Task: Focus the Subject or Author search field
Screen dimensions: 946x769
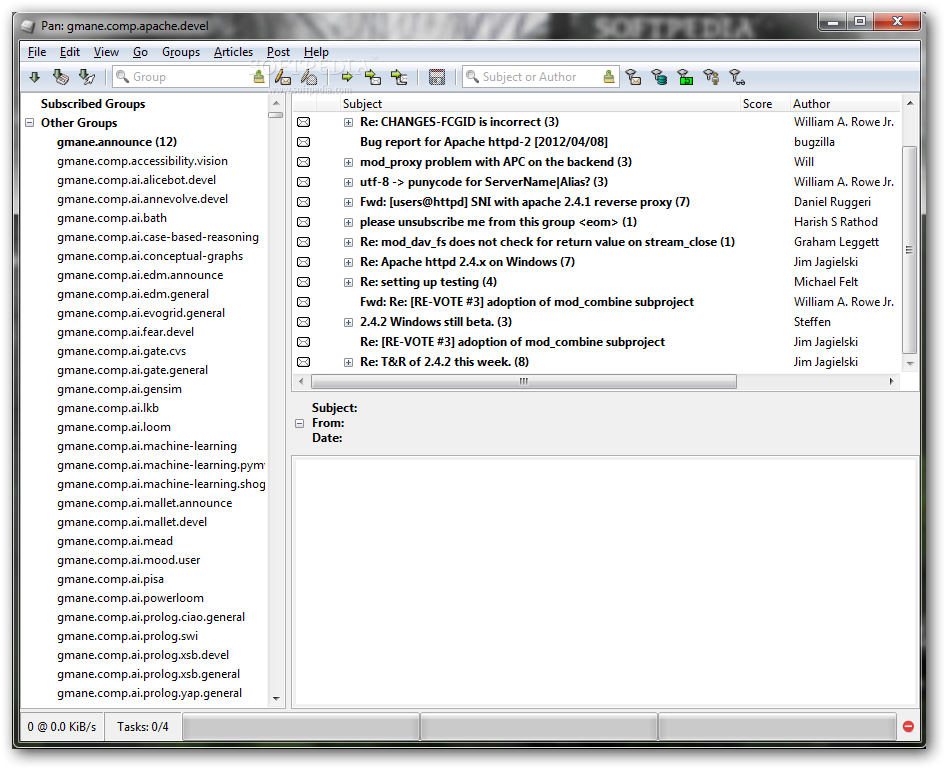Action: click(540, 77)
